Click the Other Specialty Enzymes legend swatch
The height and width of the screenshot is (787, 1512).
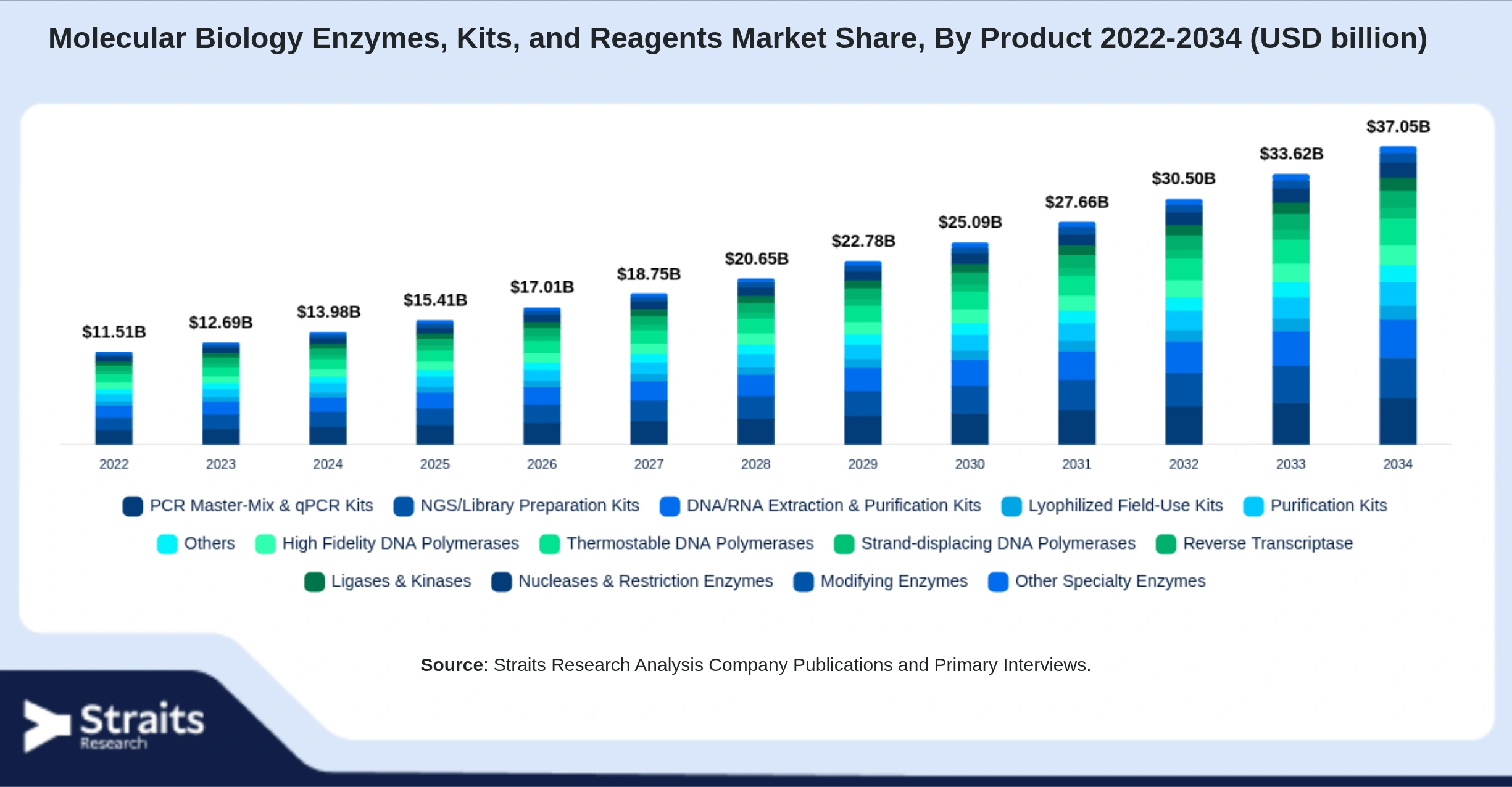point(998,582)
